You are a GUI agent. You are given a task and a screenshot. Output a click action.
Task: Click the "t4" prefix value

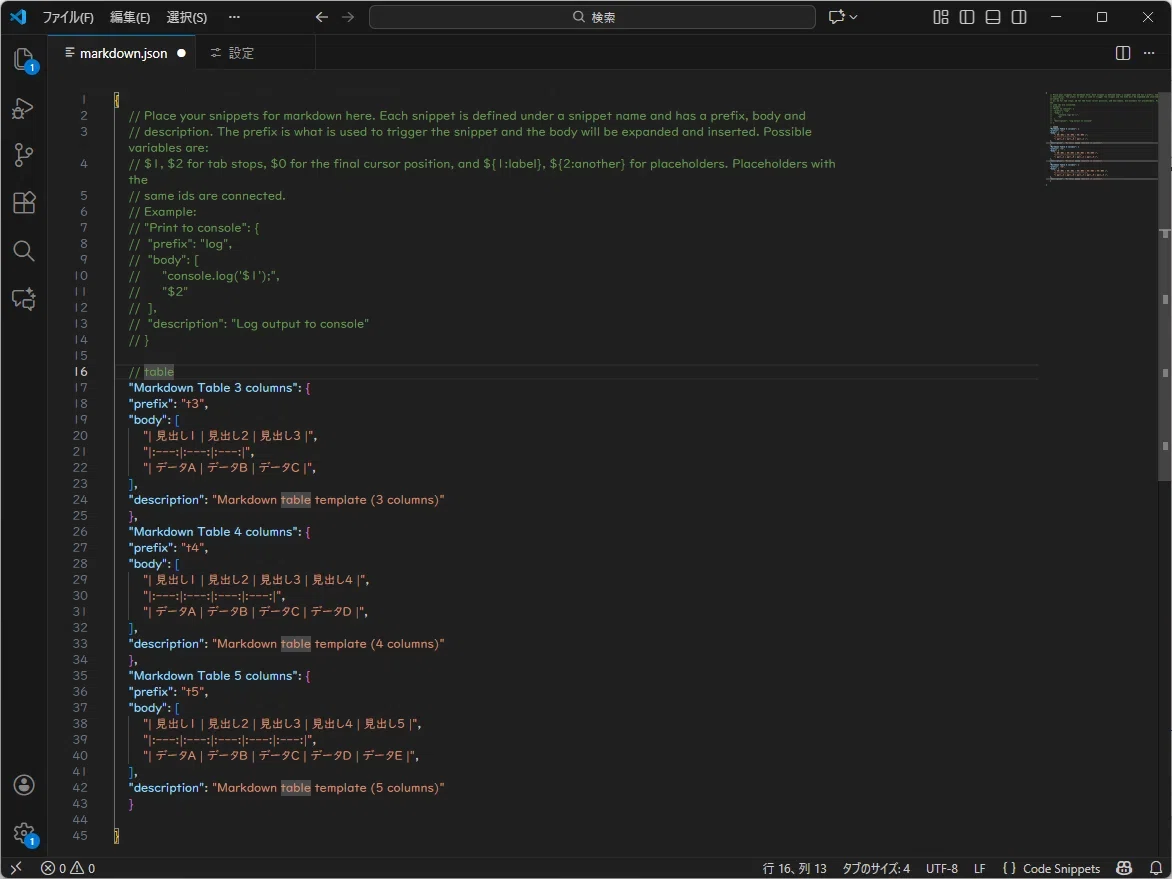pos(193,548)
